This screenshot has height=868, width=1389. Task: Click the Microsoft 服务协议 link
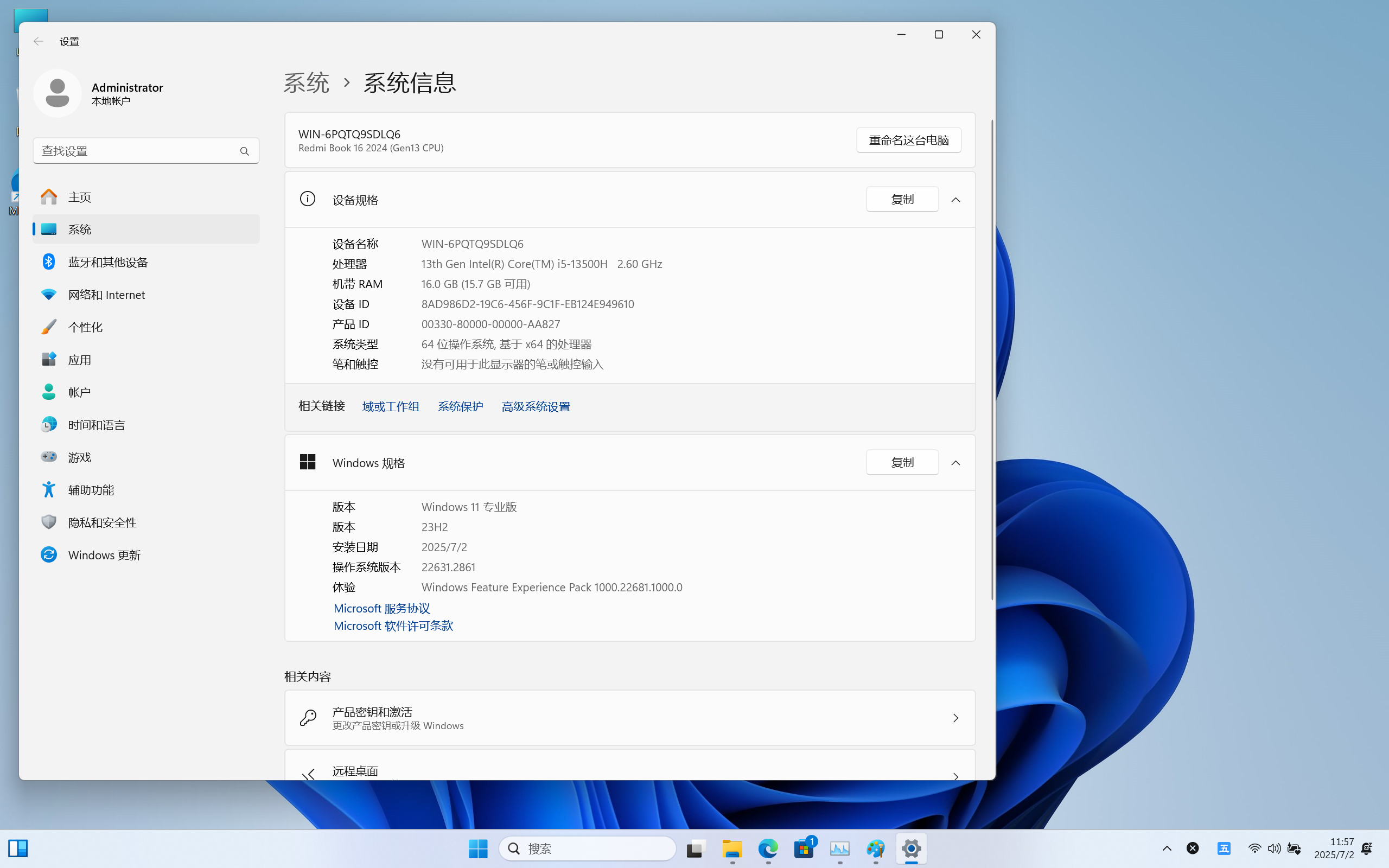381,608
